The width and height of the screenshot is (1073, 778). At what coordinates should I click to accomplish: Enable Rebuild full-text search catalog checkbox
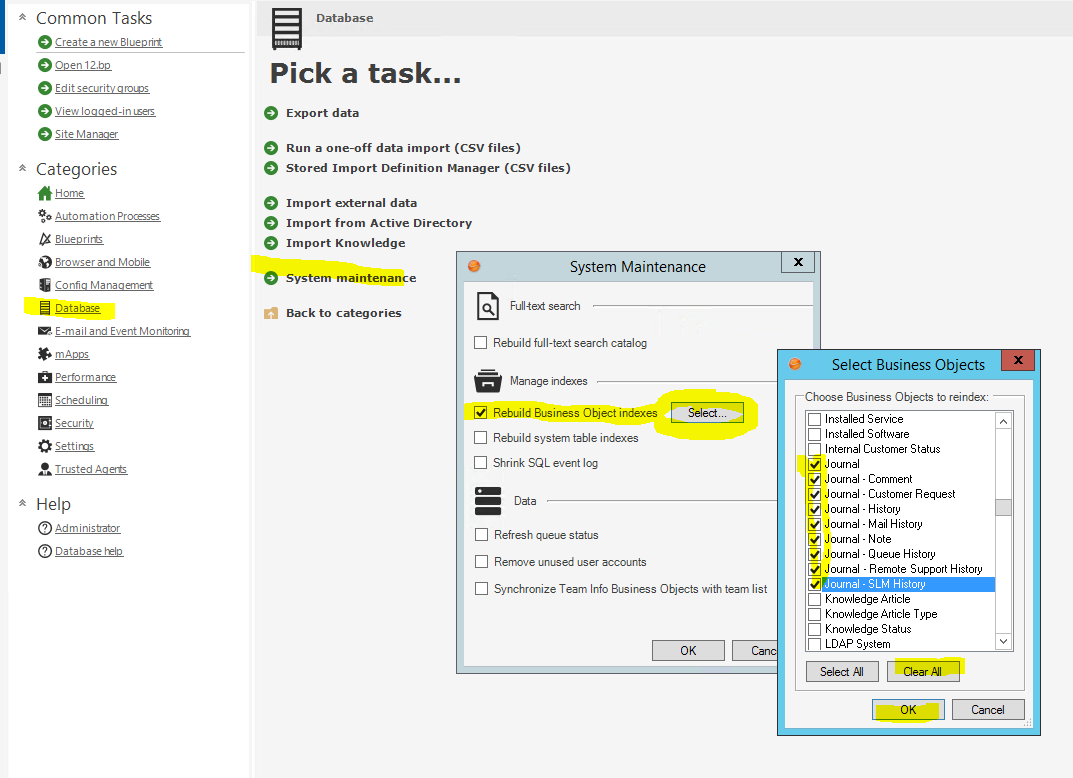481,343
